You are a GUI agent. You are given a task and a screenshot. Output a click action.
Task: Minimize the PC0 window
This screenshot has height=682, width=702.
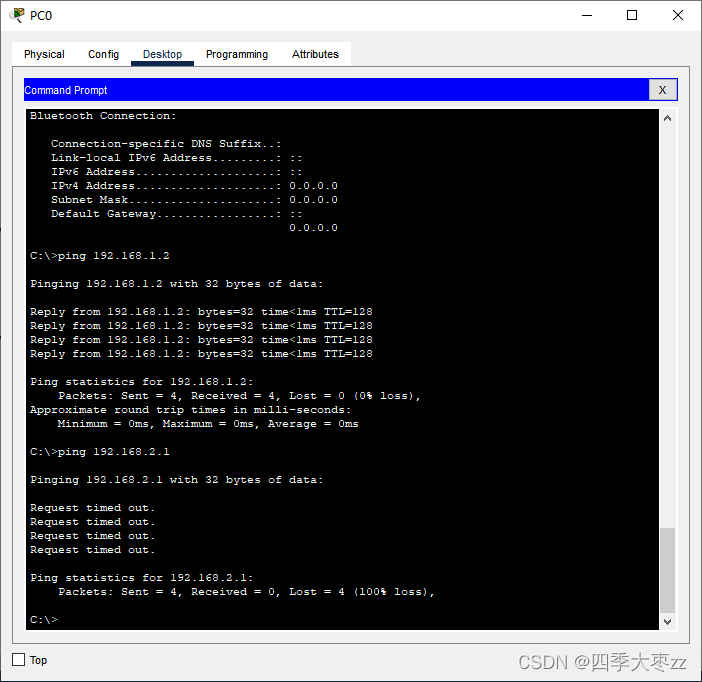click(587, 15)
